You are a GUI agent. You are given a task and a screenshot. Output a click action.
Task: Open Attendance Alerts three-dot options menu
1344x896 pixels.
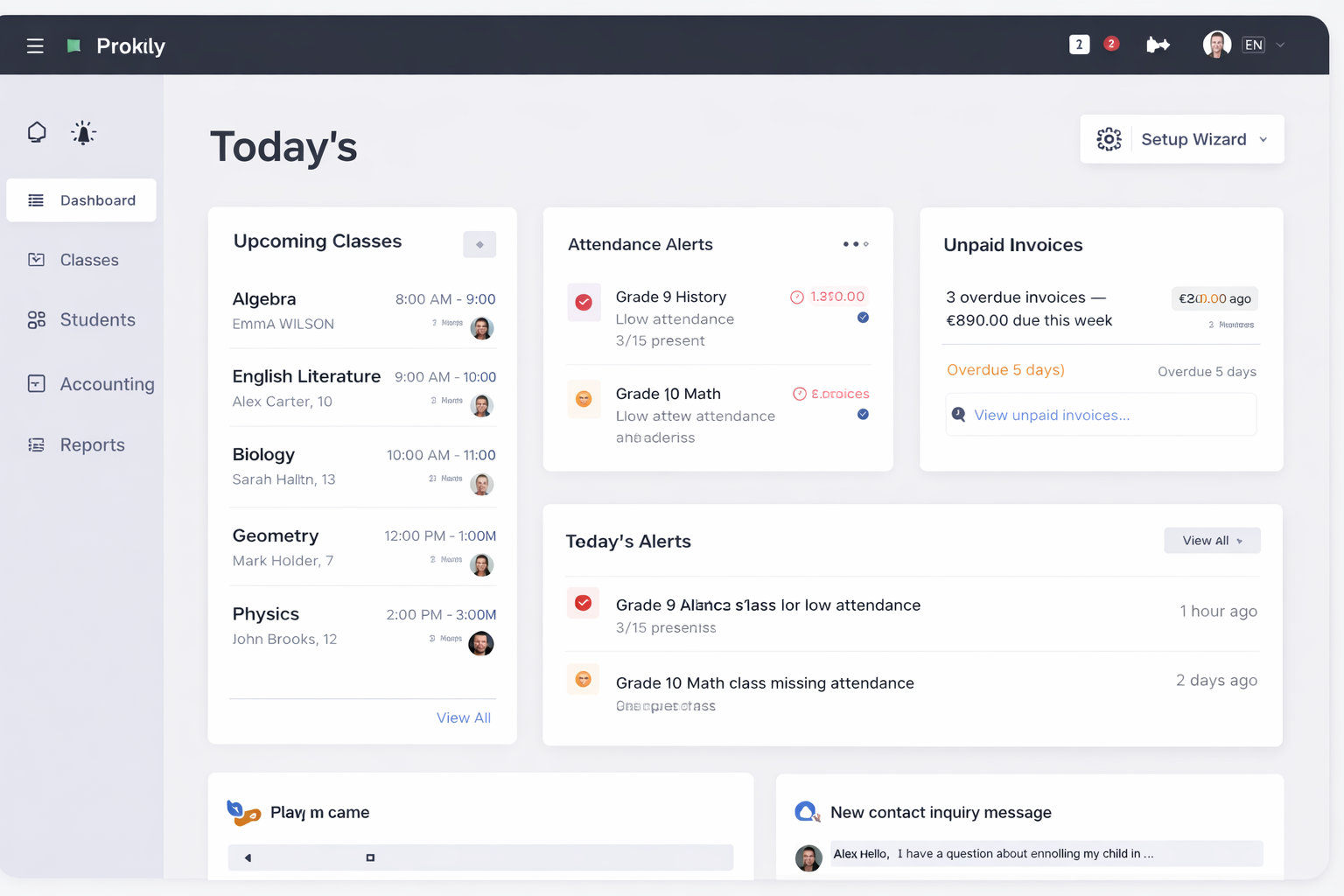[855, 244]
